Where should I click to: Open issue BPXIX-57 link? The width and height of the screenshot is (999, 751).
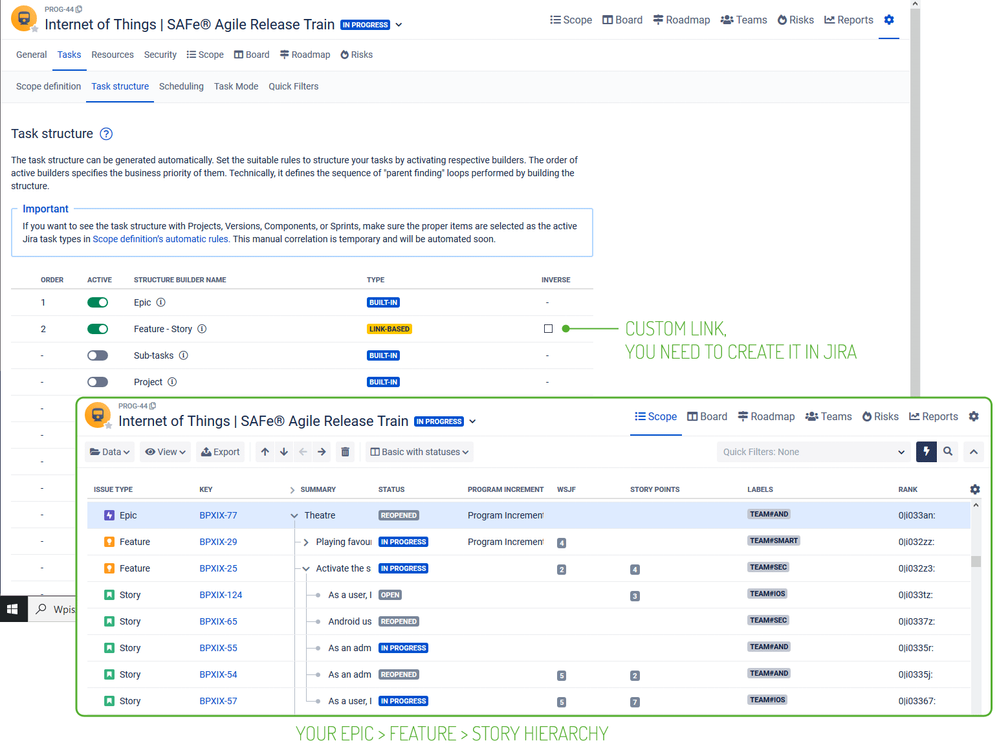tap(218, 701)
